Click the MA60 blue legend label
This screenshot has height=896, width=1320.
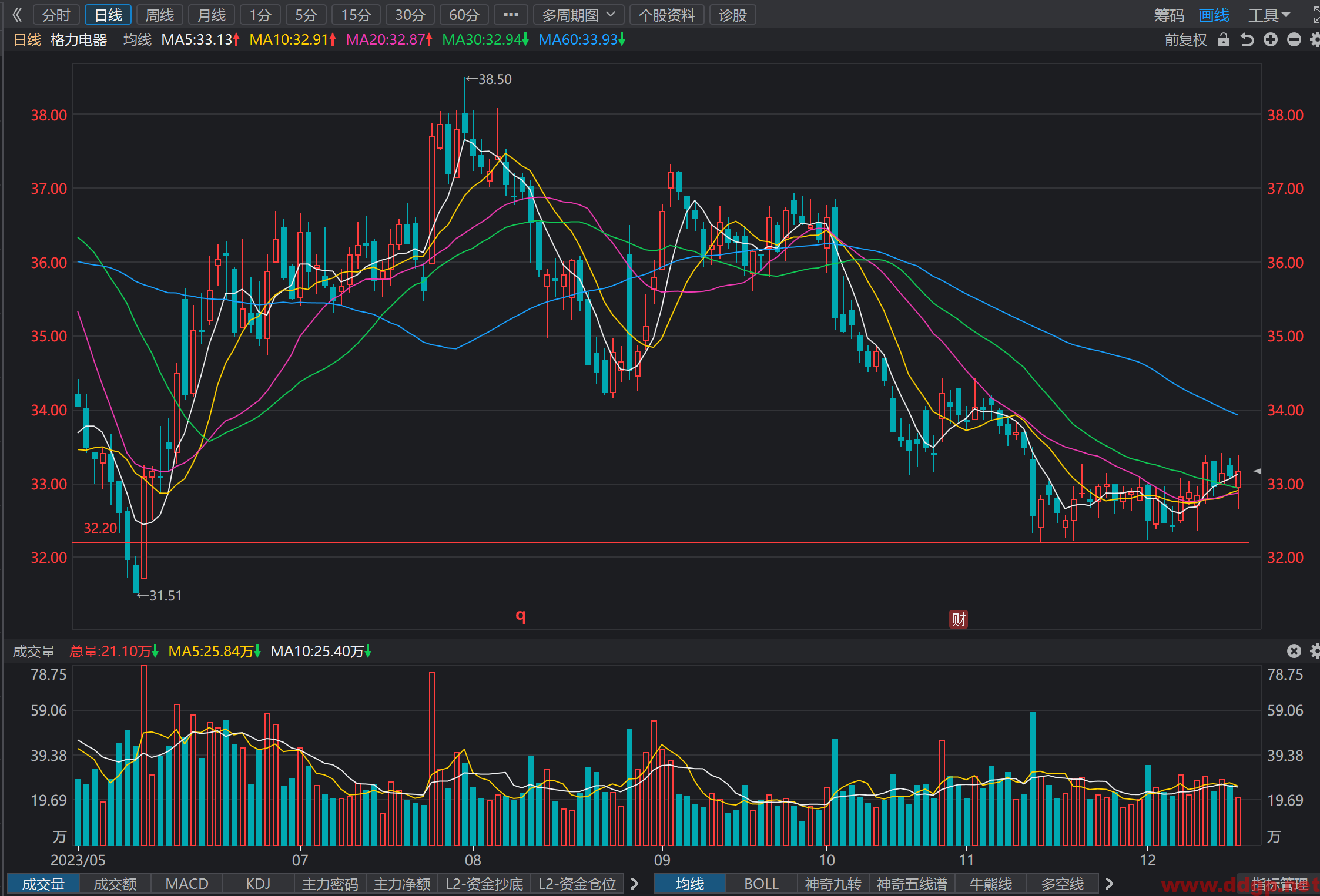point(581,40)
